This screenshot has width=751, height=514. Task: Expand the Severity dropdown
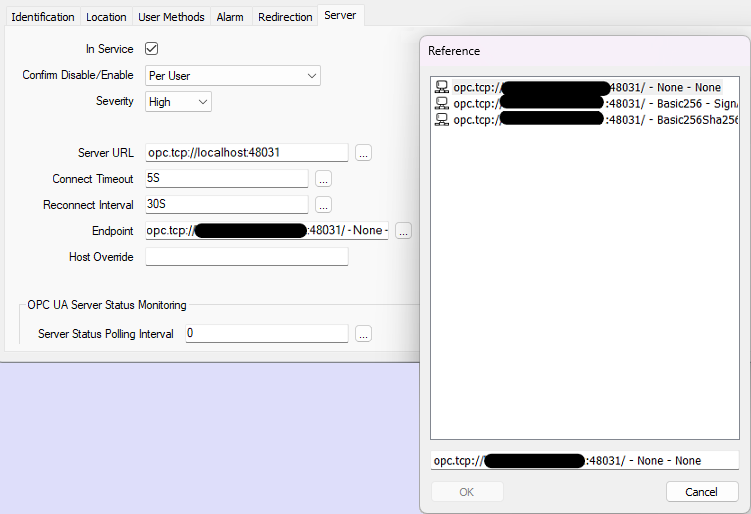[178, 102]
